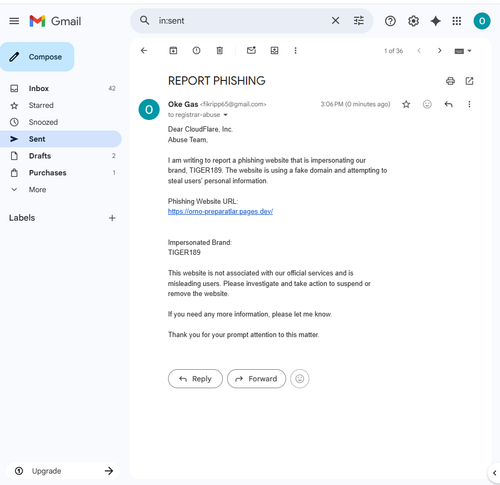
Task: Go back to Sent list arrow
Action: click(144, 50)
